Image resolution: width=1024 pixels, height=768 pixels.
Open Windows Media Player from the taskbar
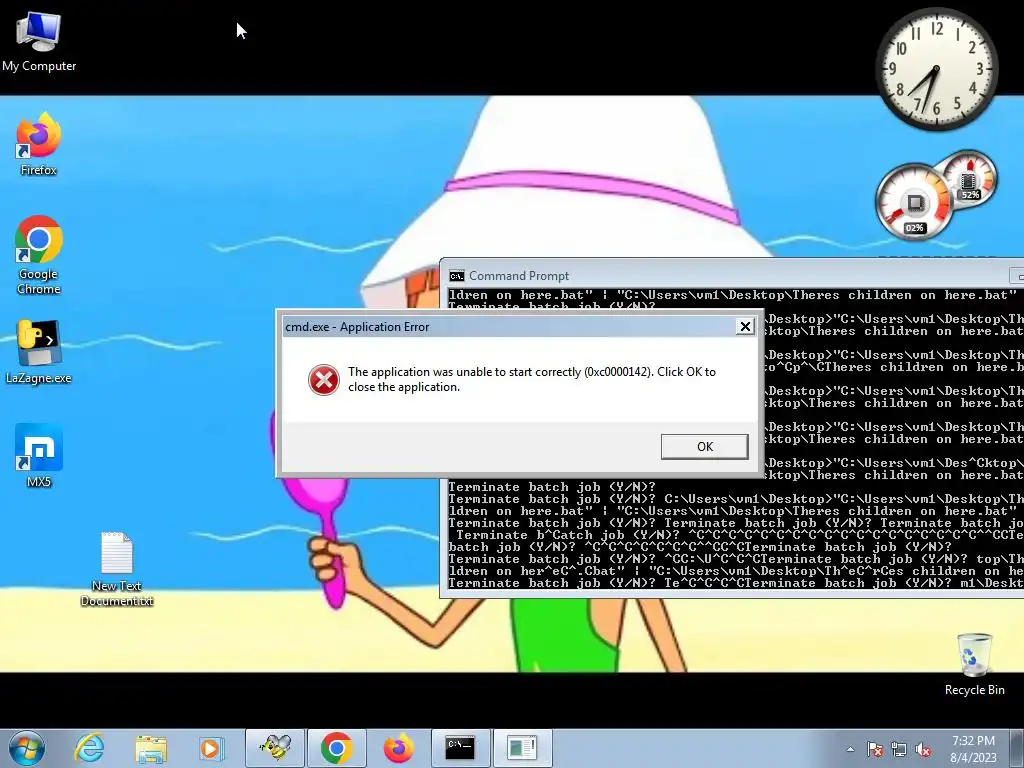[210, 748]
